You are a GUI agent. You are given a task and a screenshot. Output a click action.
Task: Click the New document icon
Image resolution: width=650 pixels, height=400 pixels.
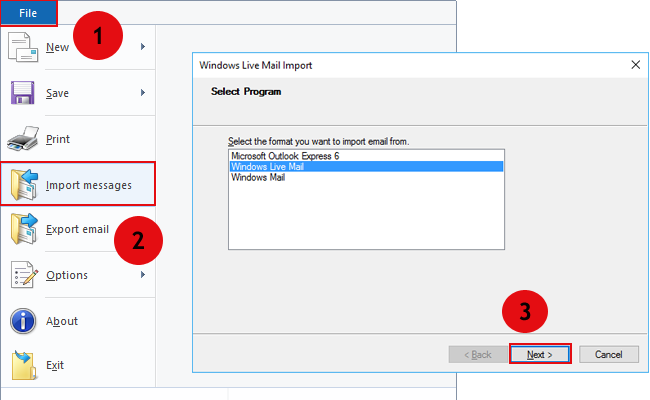23,47
